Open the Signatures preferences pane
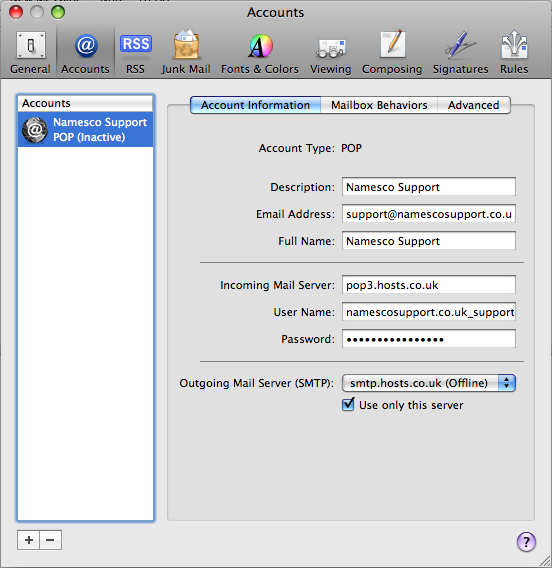The width and height of the screenshot is (552, 568). (461, 53)
